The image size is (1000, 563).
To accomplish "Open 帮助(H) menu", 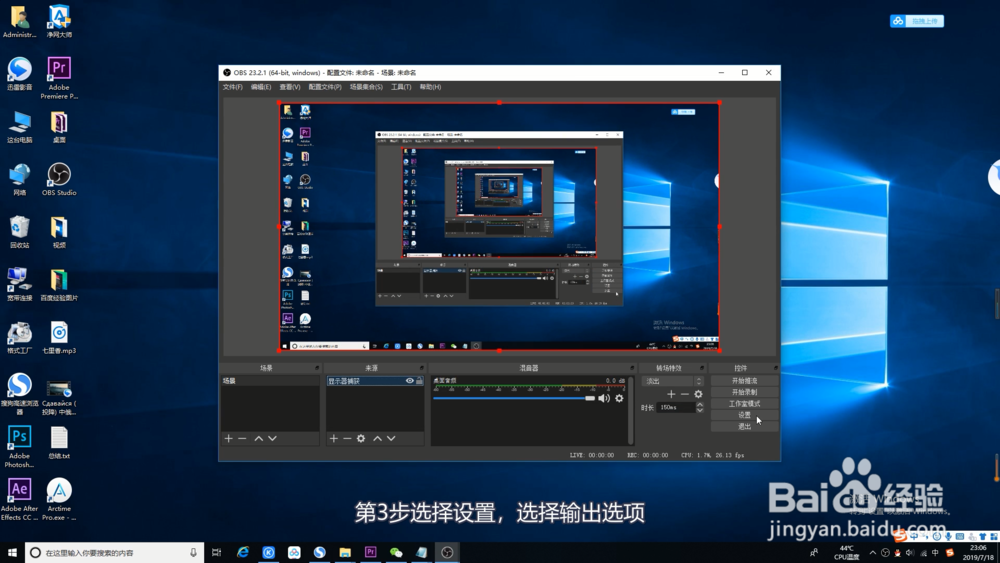I will 430,87.
